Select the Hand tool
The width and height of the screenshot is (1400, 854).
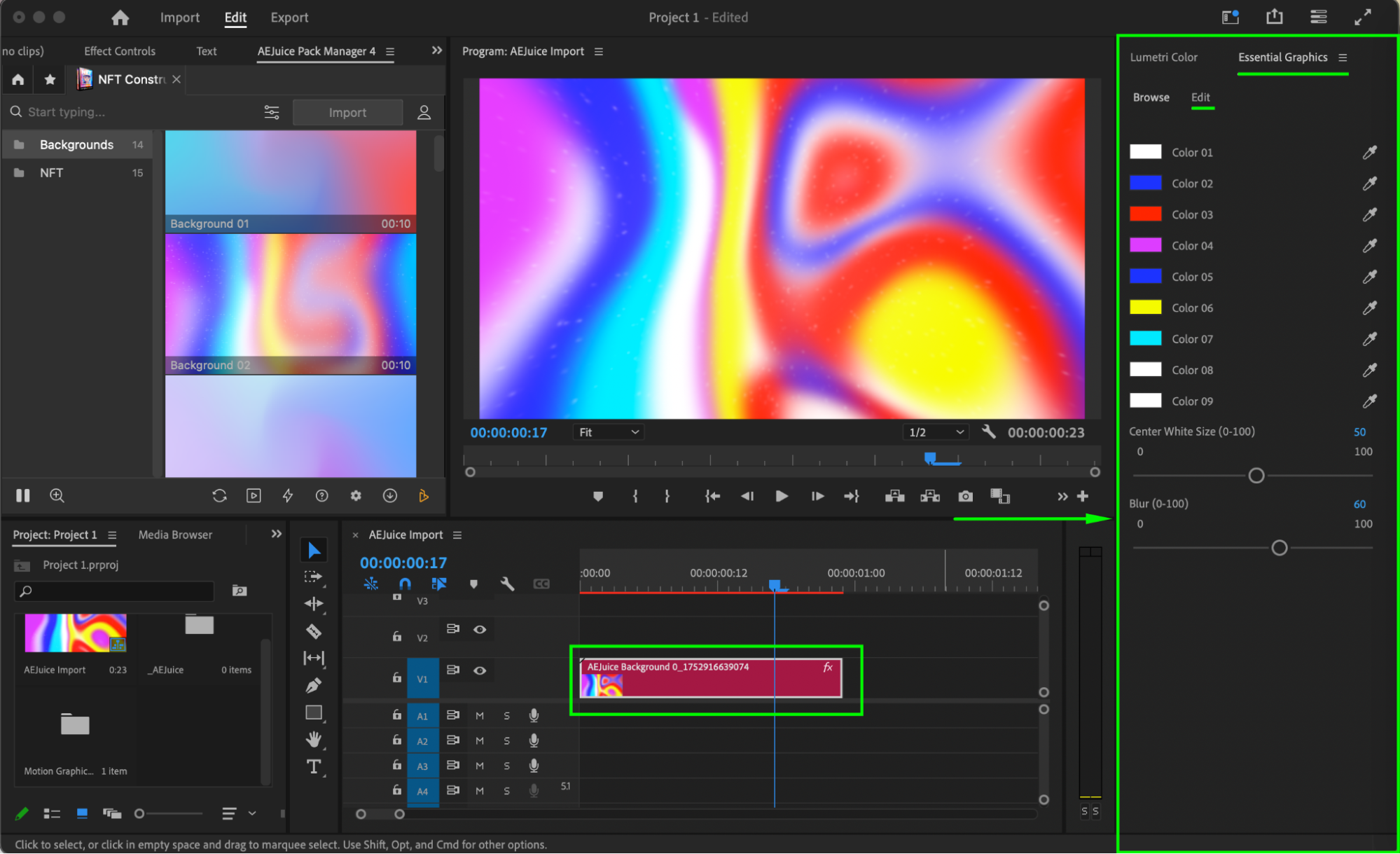coord(314,739)
